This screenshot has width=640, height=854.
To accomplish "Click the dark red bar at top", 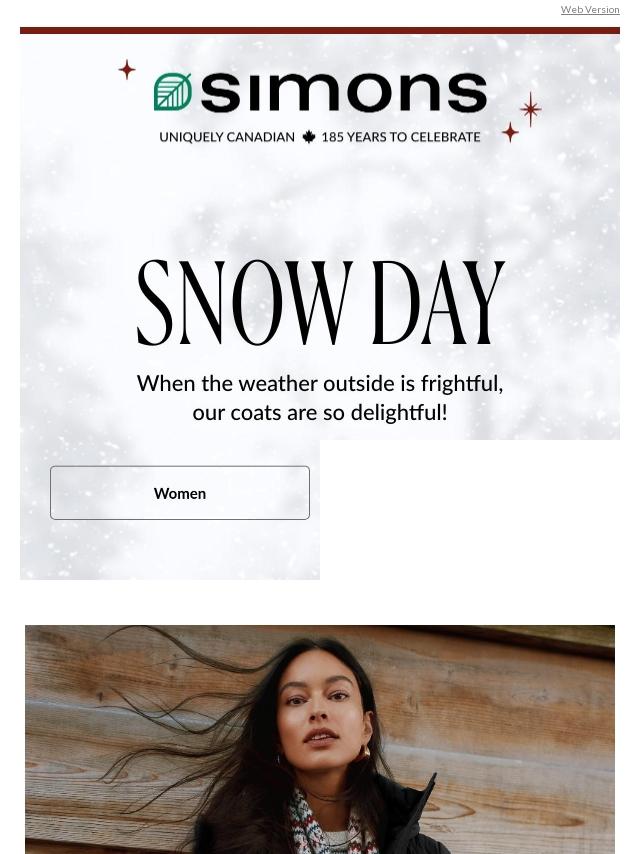I will [320, 30].
